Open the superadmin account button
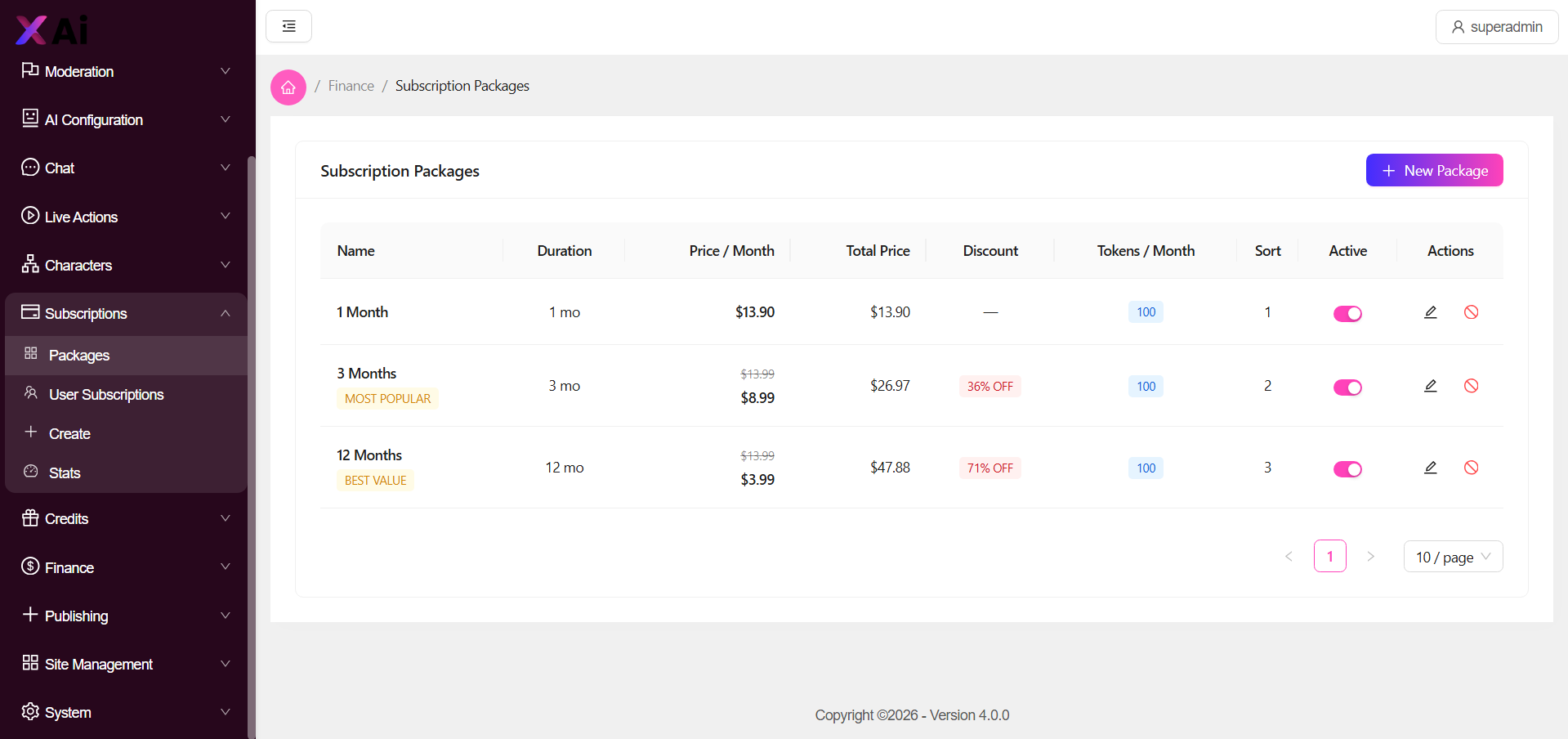Image resolution: width=1568 pixels, height=739 pixels. (1496, 27)
